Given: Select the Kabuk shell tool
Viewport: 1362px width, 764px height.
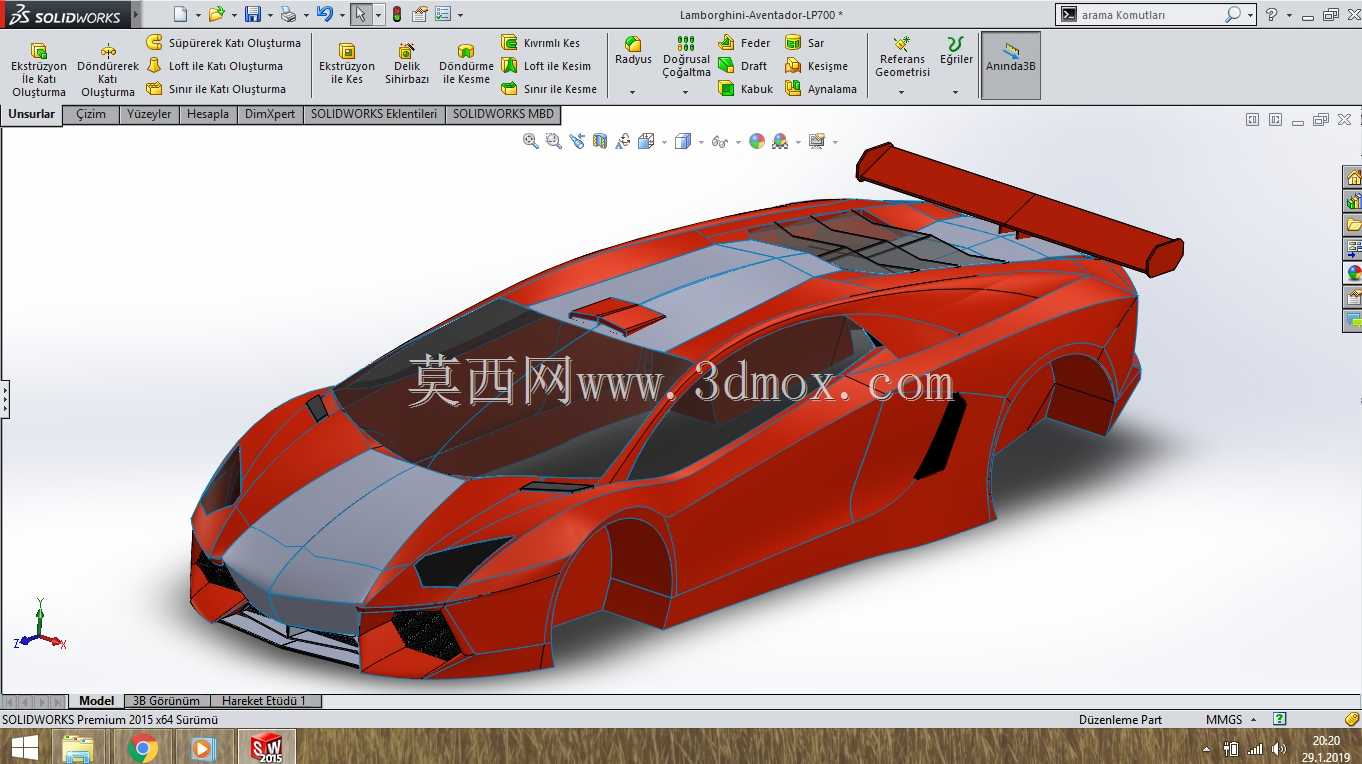Looking at the screenshot, I should click(x=745, y=89).
